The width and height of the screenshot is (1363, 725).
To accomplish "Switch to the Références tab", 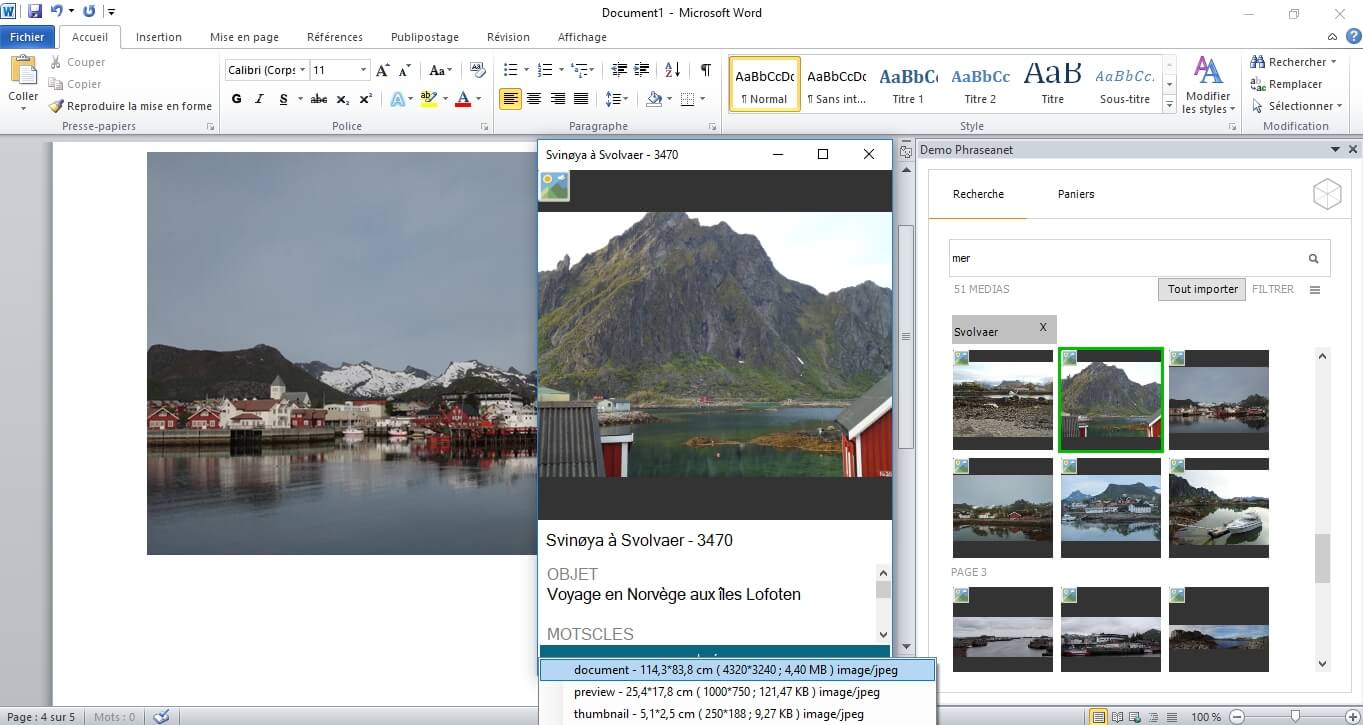I will tap(335, 37).
